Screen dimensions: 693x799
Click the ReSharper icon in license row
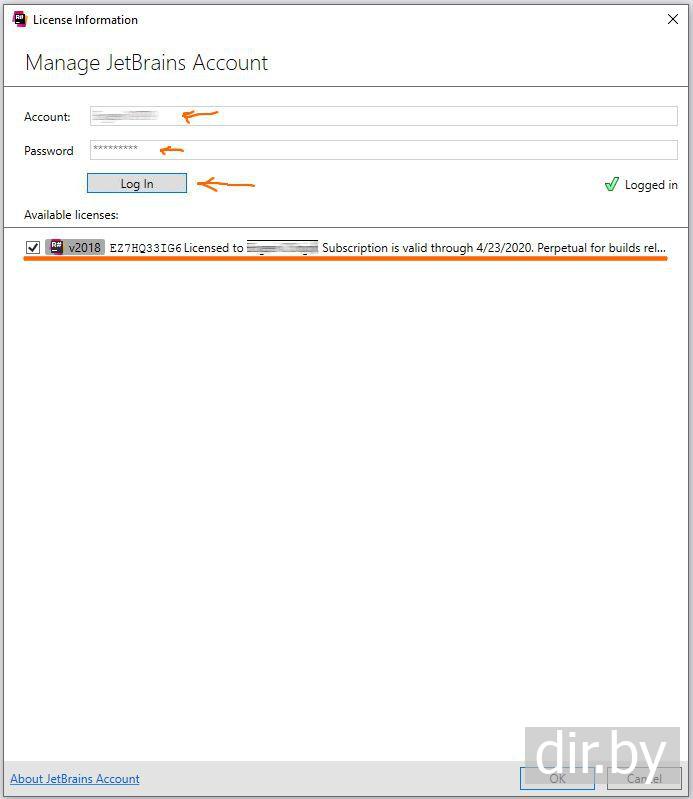(57, 247)
